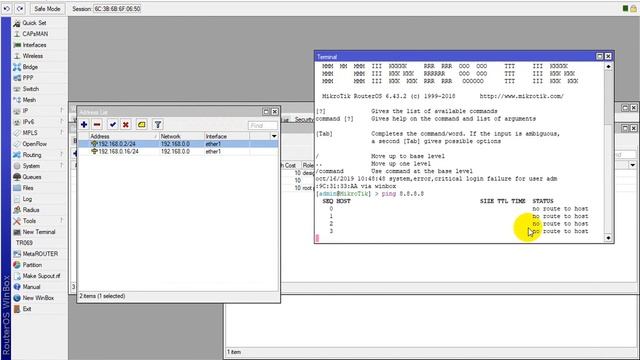Expand the MPLS submenu

click(x=30, y=133)
